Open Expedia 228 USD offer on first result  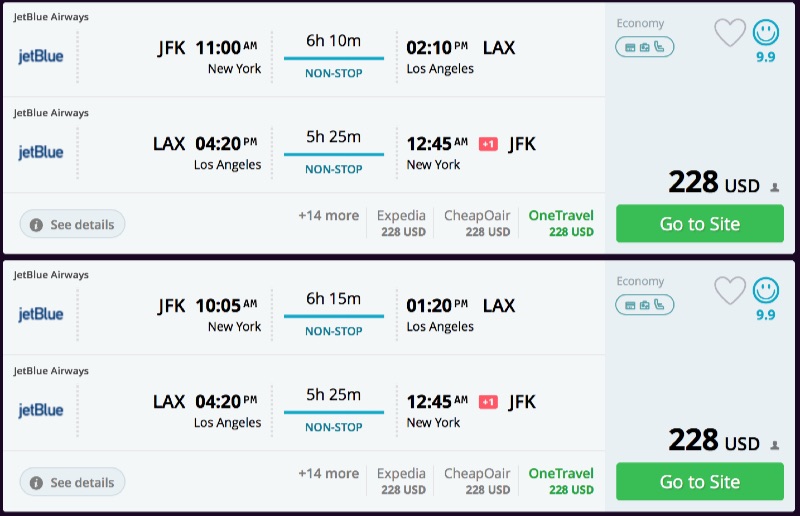pos(401,223)
